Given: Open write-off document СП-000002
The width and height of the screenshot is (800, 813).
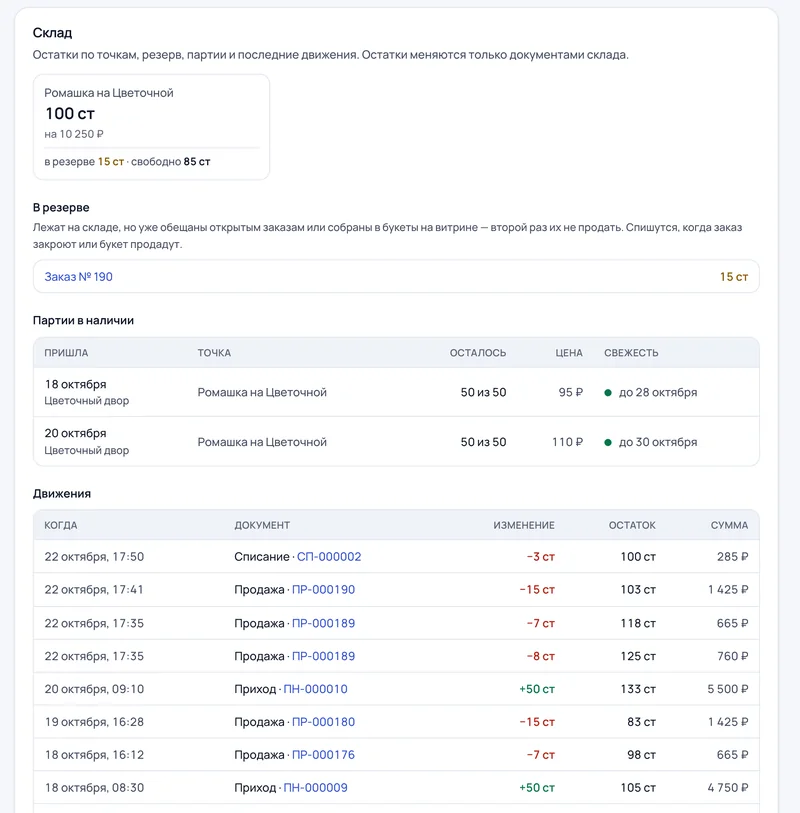Looking at the screenshot, I should tap(329, 557).
